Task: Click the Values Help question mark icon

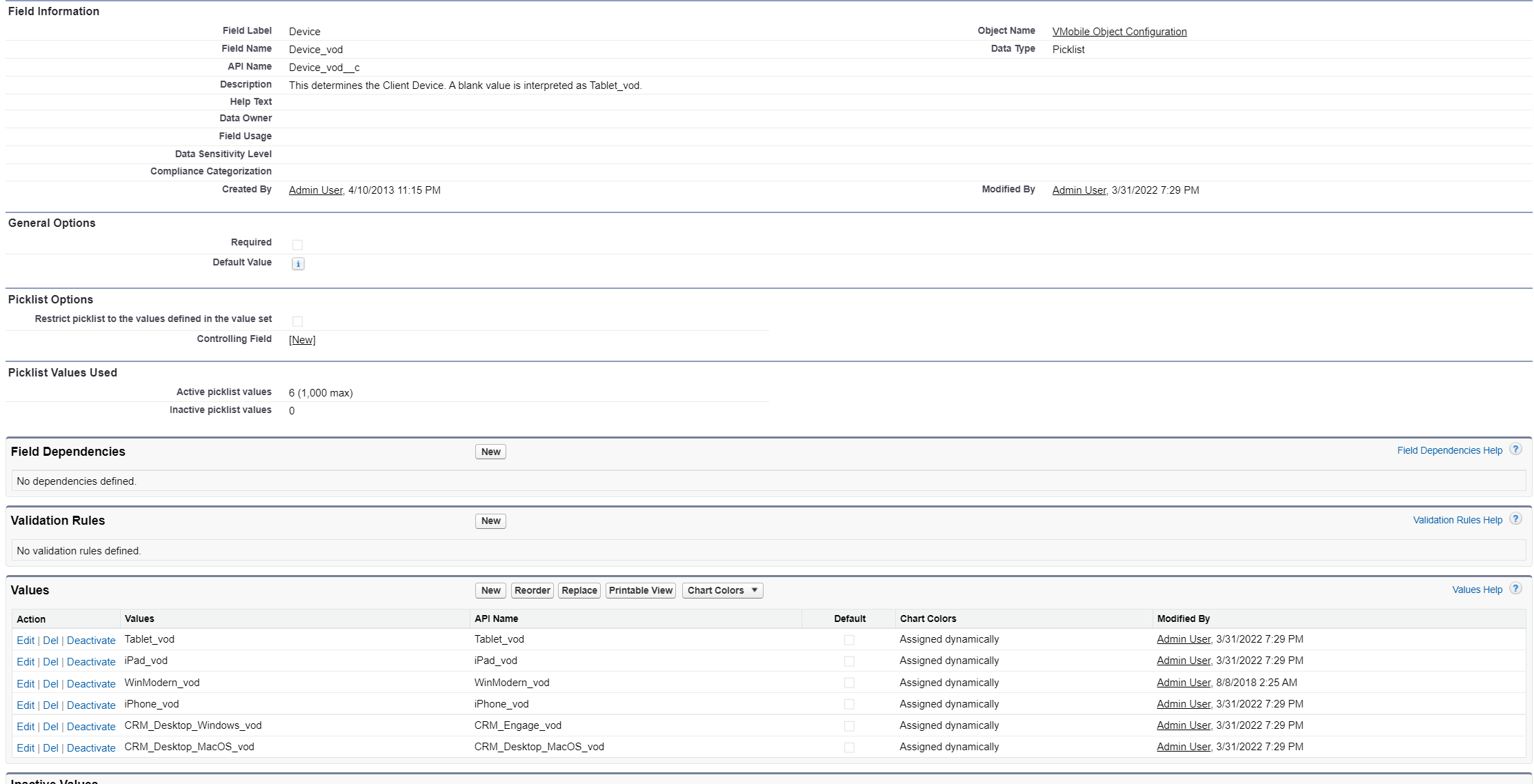Action: [1515, 589]
